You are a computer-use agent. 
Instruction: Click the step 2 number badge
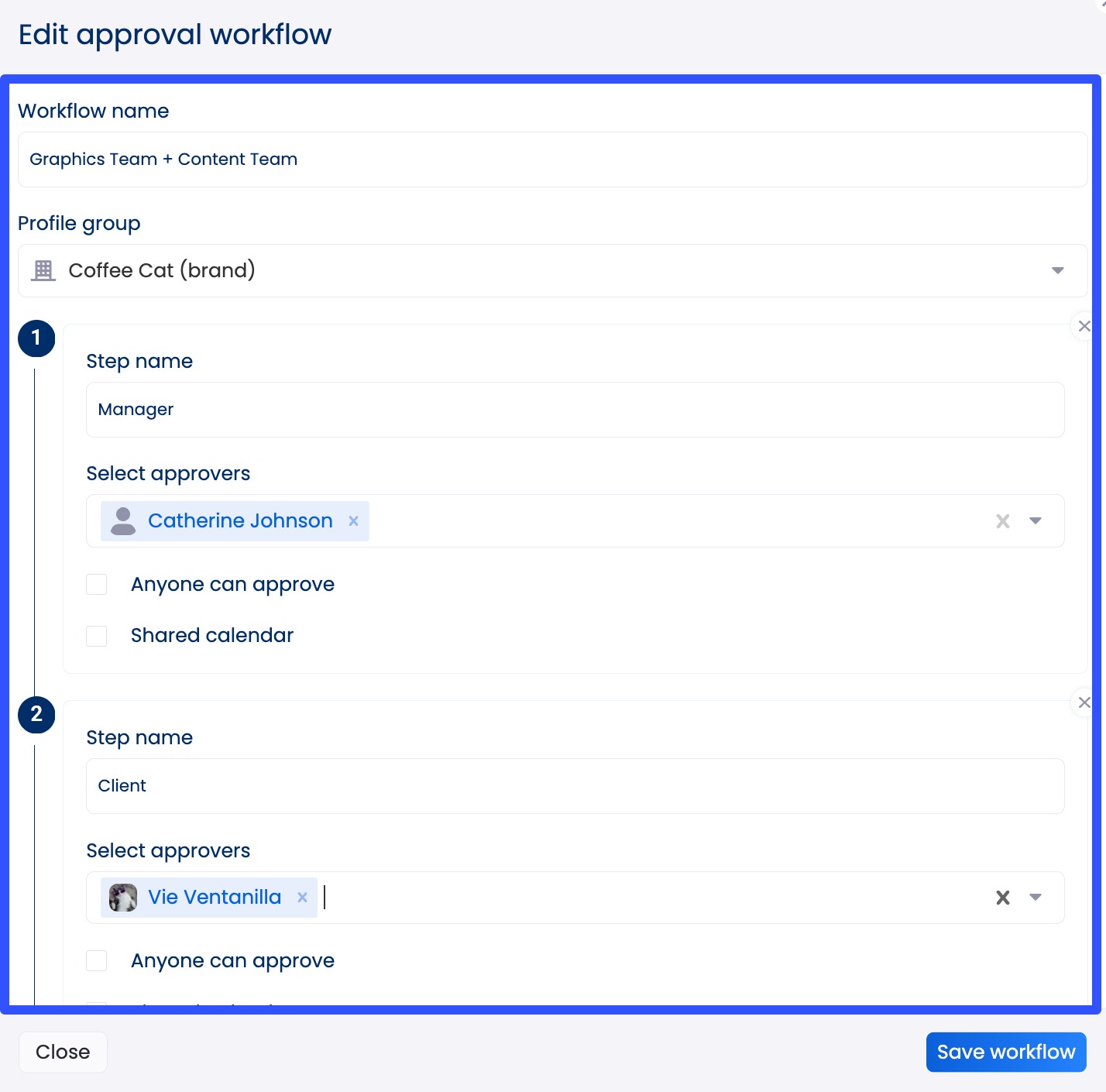(x=36, y=715)
